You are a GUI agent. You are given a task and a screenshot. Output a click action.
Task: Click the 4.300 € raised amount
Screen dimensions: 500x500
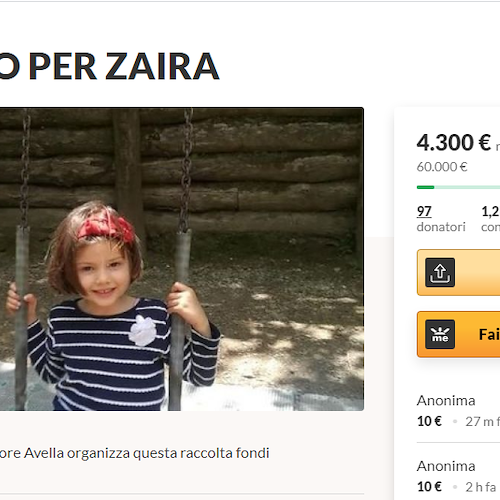pos(454,142)
